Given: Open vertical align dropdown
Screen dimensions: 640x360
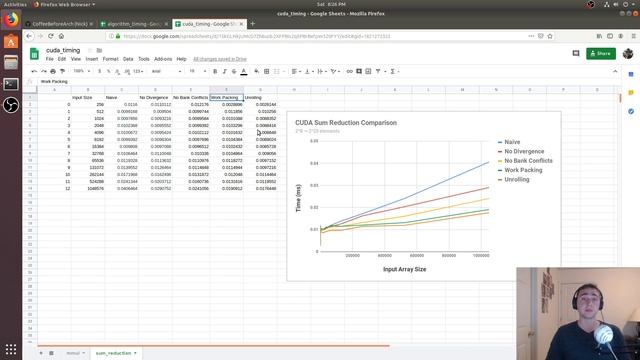Looking at the screenshot, I should point(309,71).
